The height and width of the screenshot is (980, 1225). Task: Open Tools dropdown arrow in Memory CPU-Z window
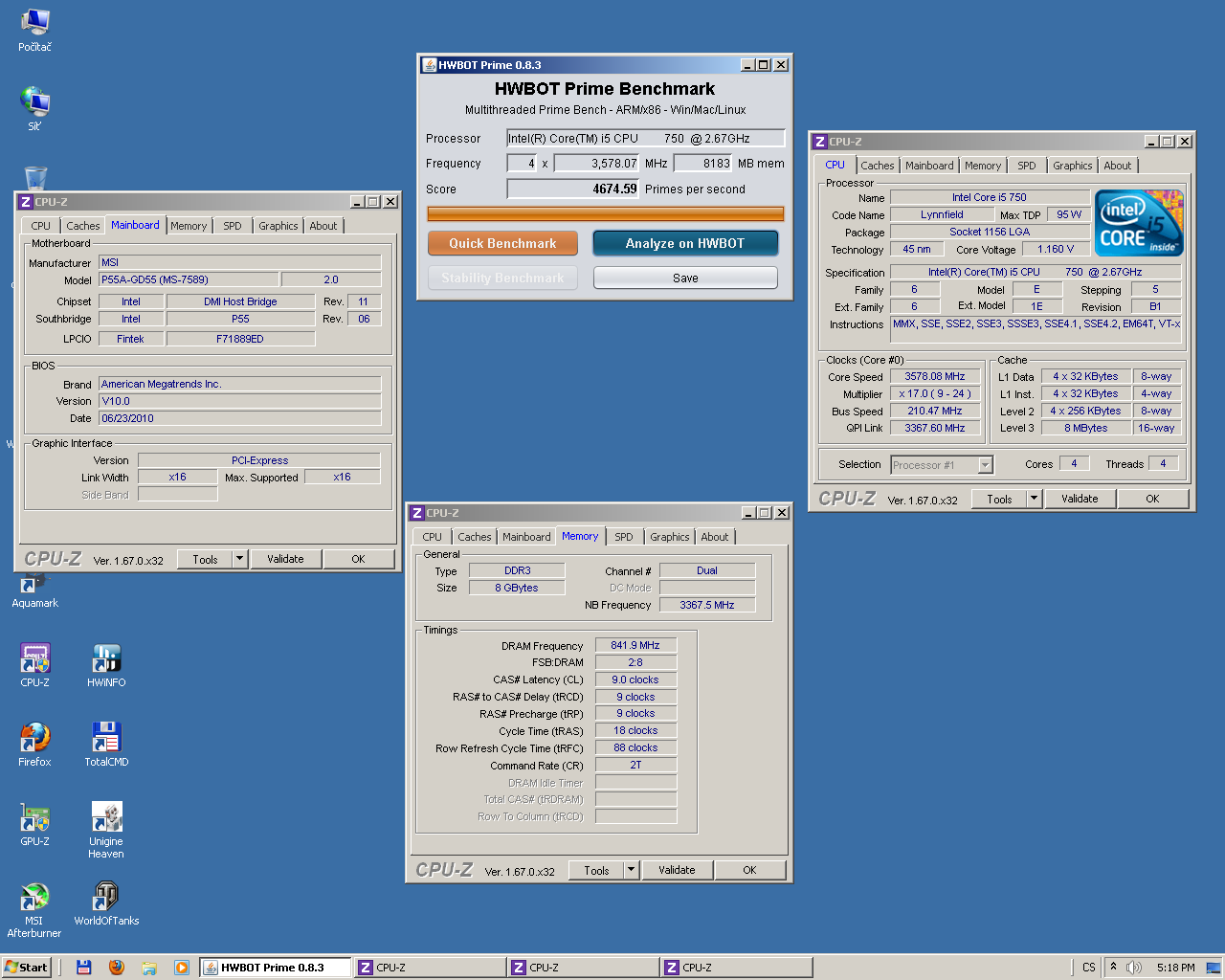[x=631, y=870]
